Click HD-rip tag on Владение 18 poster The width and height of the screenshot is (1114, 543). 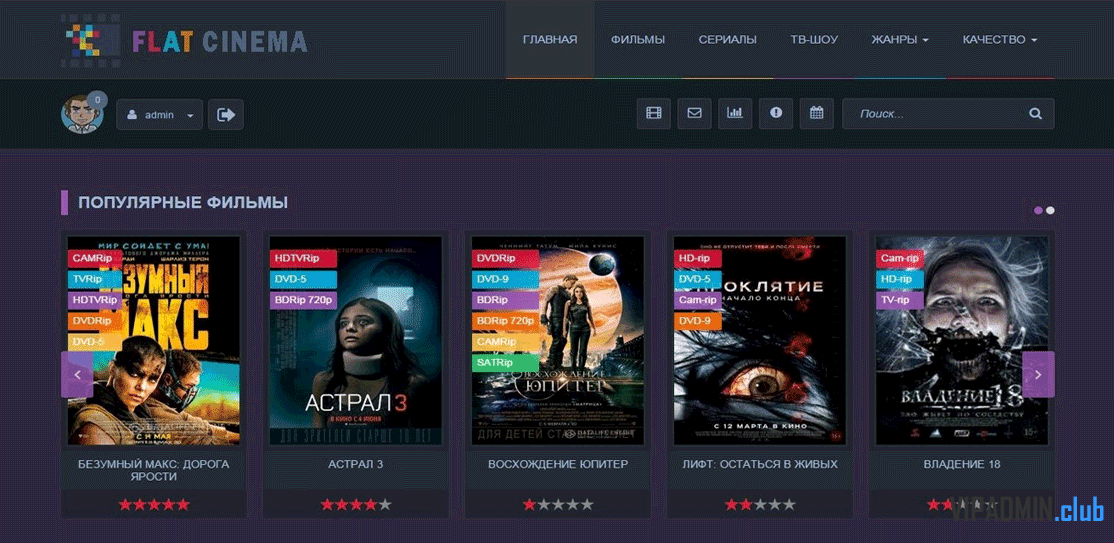(x=897, y=279)
